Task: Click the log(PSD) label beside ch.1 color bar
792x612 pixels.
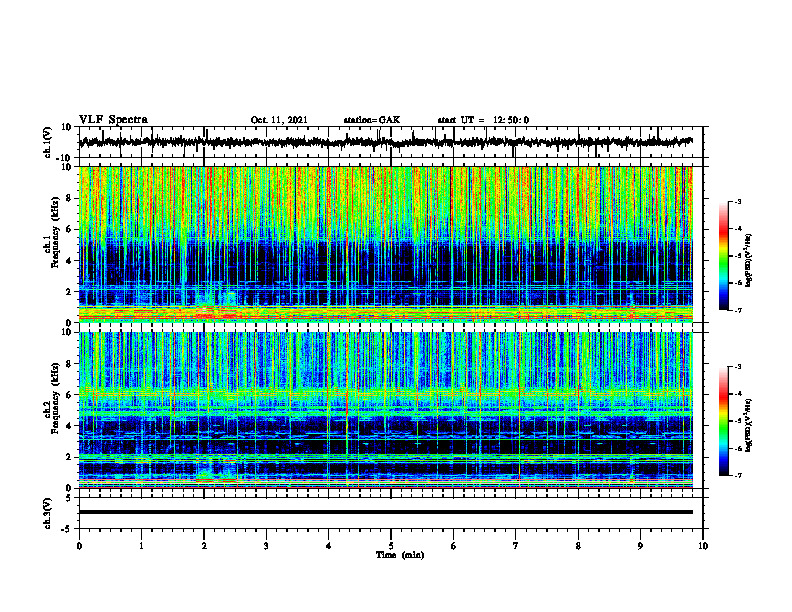Action: [749, 261]
